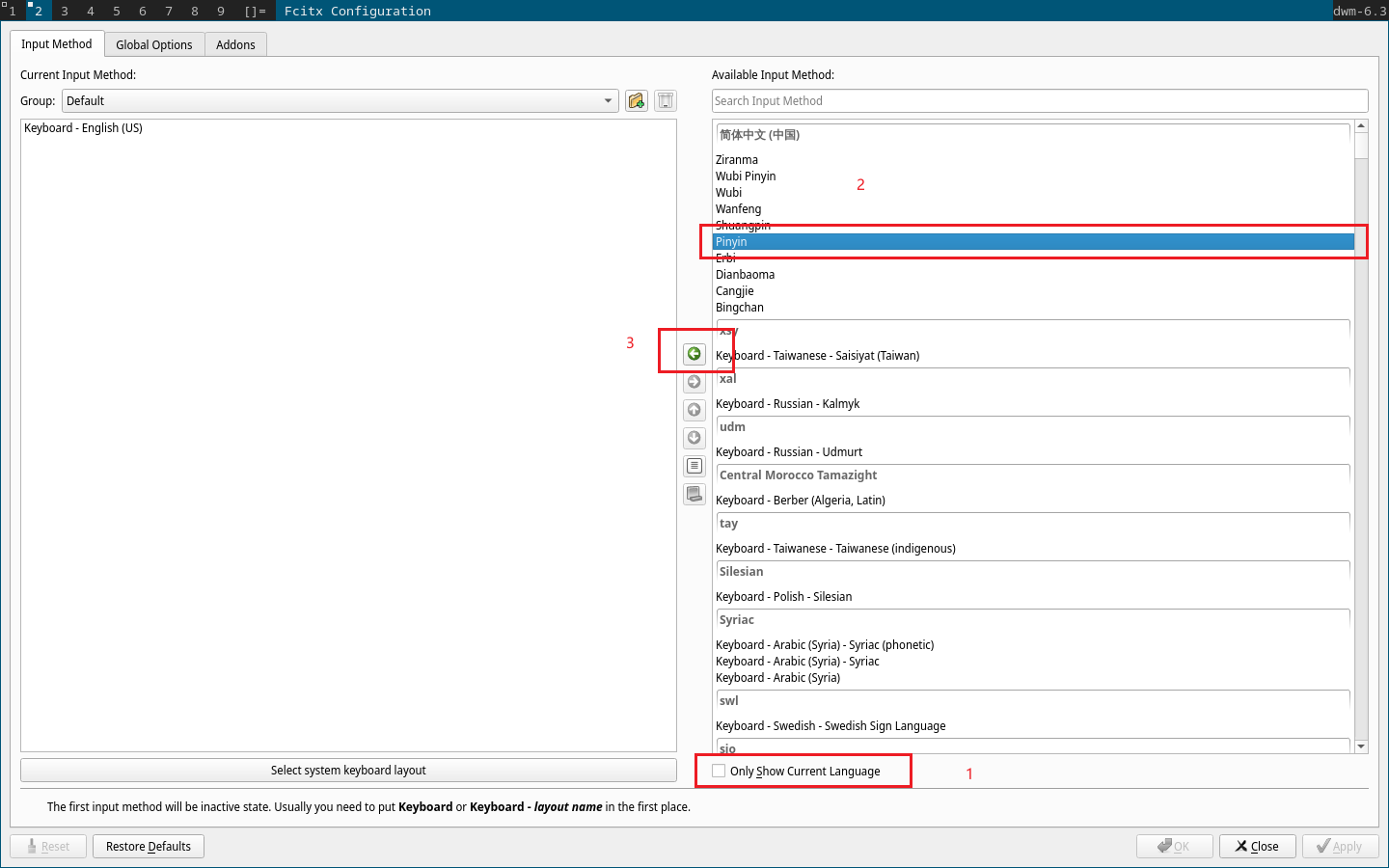Select Keyboard - Arabic (Syria) - Syriac (phonetic)
This screenshot has width=1389, height=868.
tap(1033, 645)
